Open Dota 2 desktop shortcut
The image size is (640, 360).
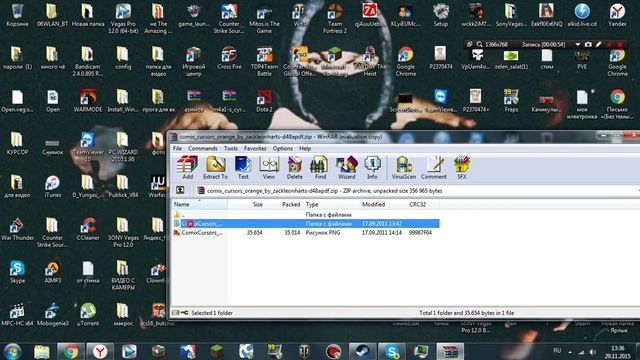[264, 100]
